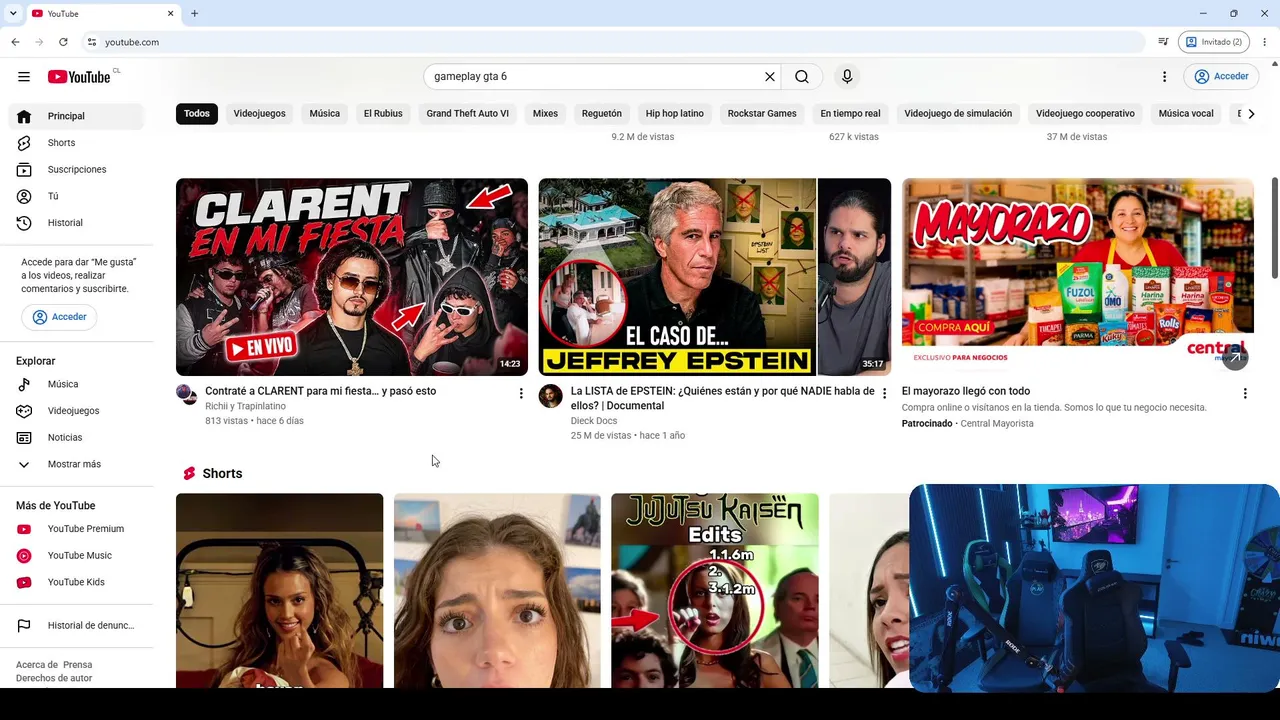The width and height of the screenshot is (1280, 720).
Task: Open a new browser tab
Action: pos(195,14)
